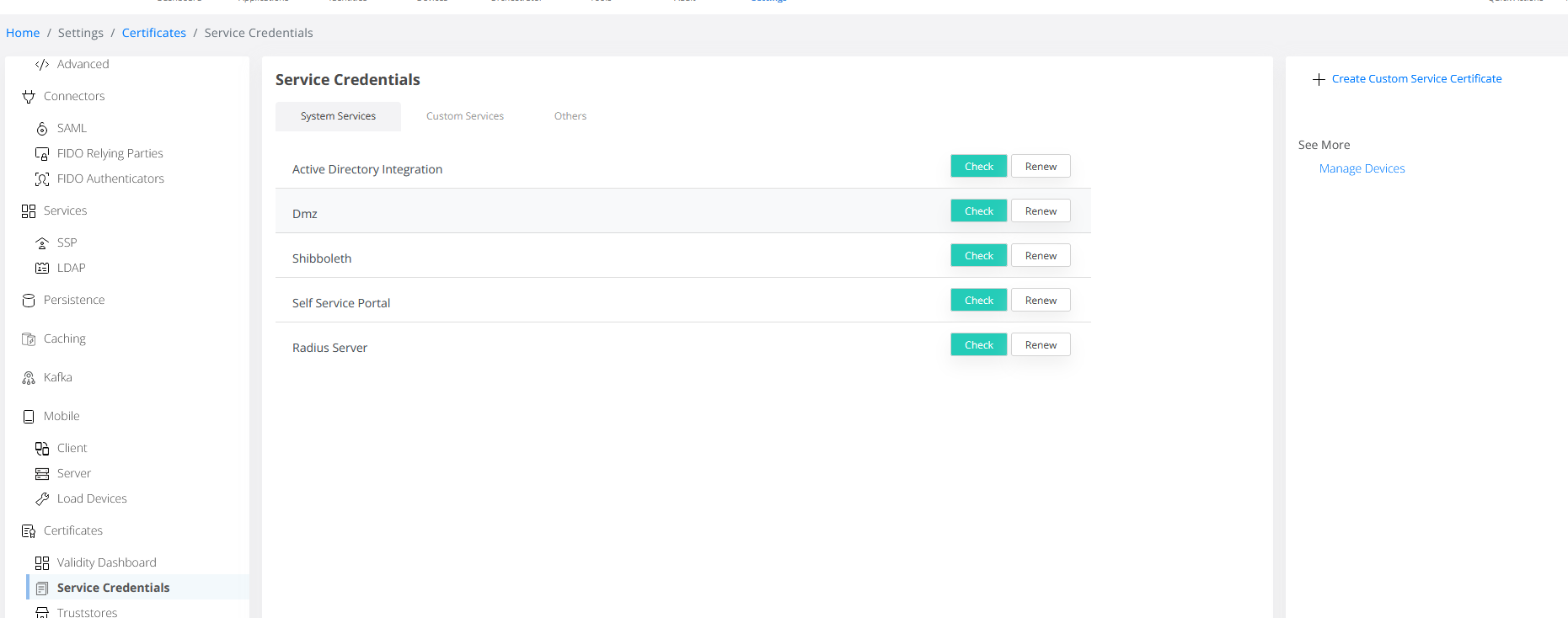Switch to the Others tab

coord(570,116)
